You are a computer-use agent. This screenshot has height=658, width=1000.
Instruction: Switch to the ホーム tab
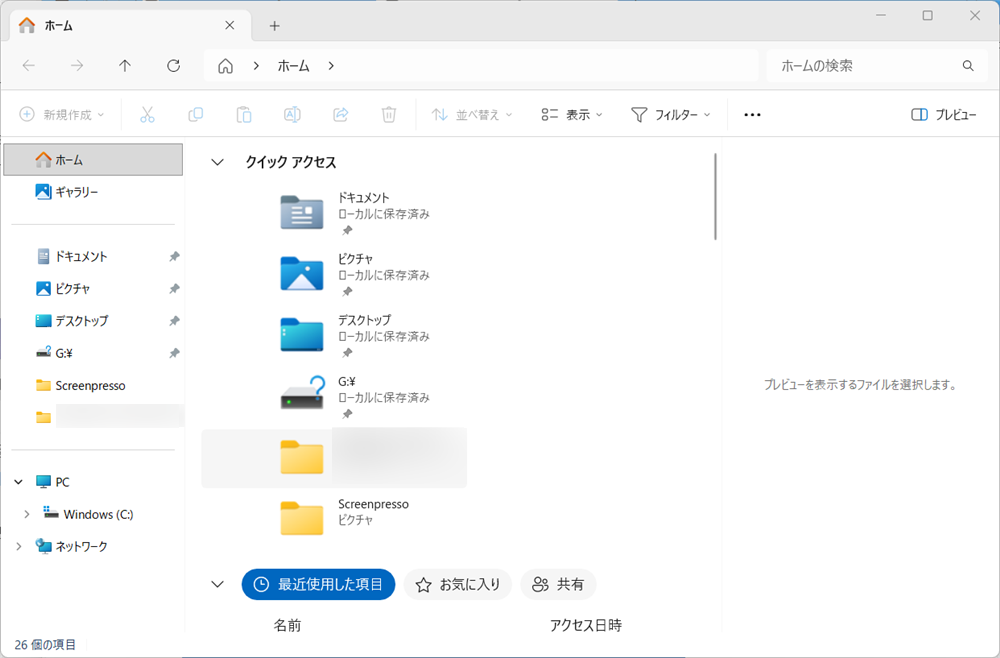point(60,25)
